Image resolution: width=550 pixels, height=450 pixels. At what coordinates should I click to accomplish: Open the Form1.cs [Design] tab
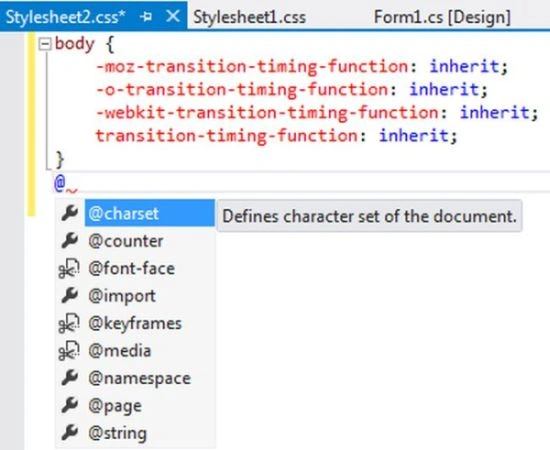tap(442, 17)
